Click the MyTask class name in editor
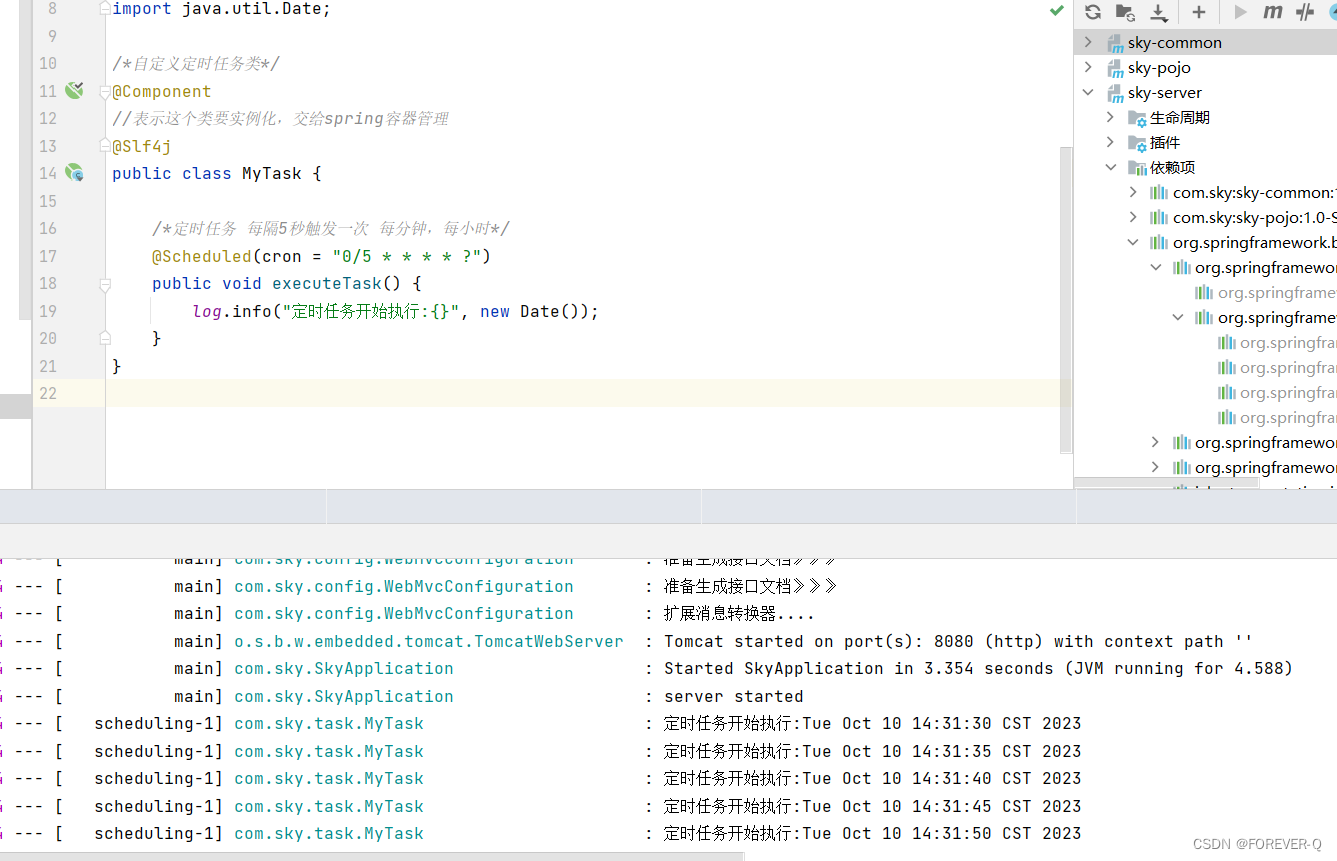 pos(272,173)
